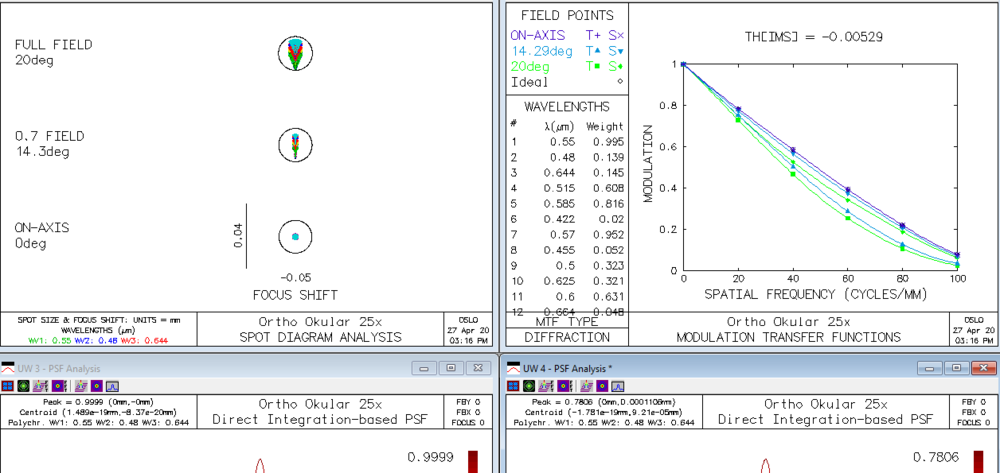Click the on-axis 0deg spot diagram
Image resolution: width=1000 pixels, height=473 pixels.
tap(295, 236)
